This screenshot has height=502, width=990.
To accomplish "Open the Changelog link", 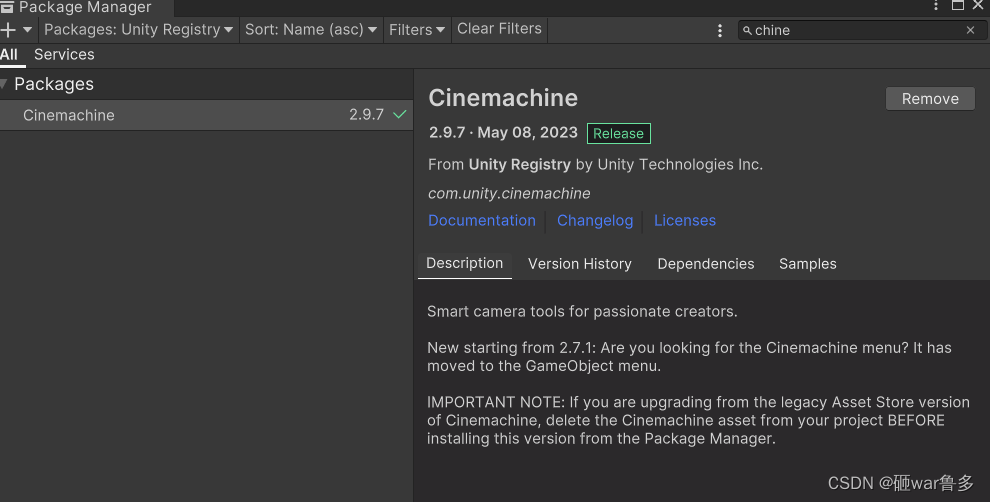I will pos(595,220).
